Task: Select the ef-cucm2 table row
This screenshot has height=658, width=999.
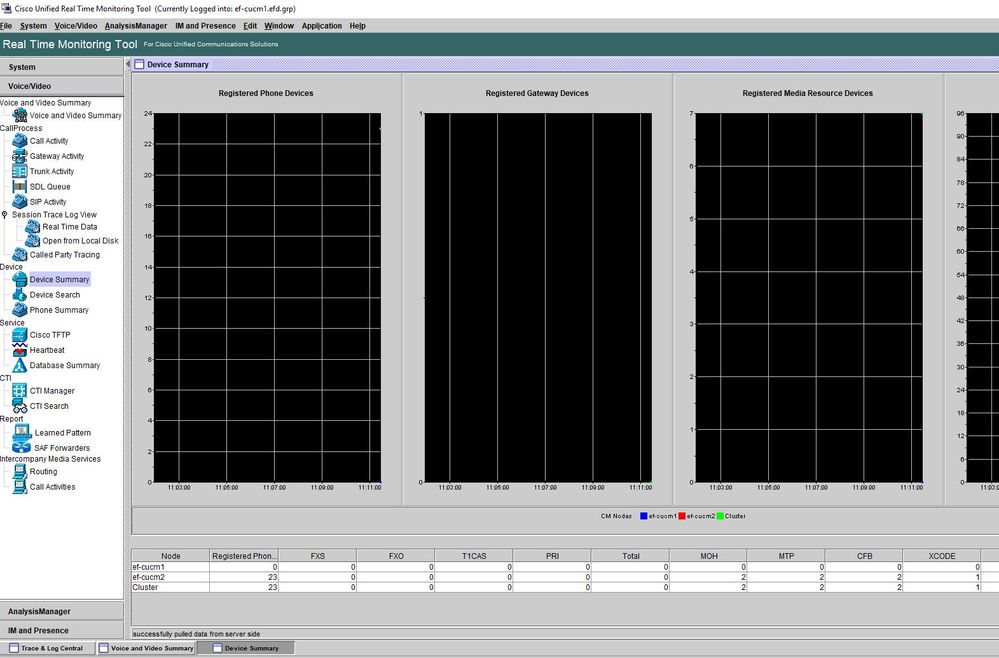Action: [565, 577]
